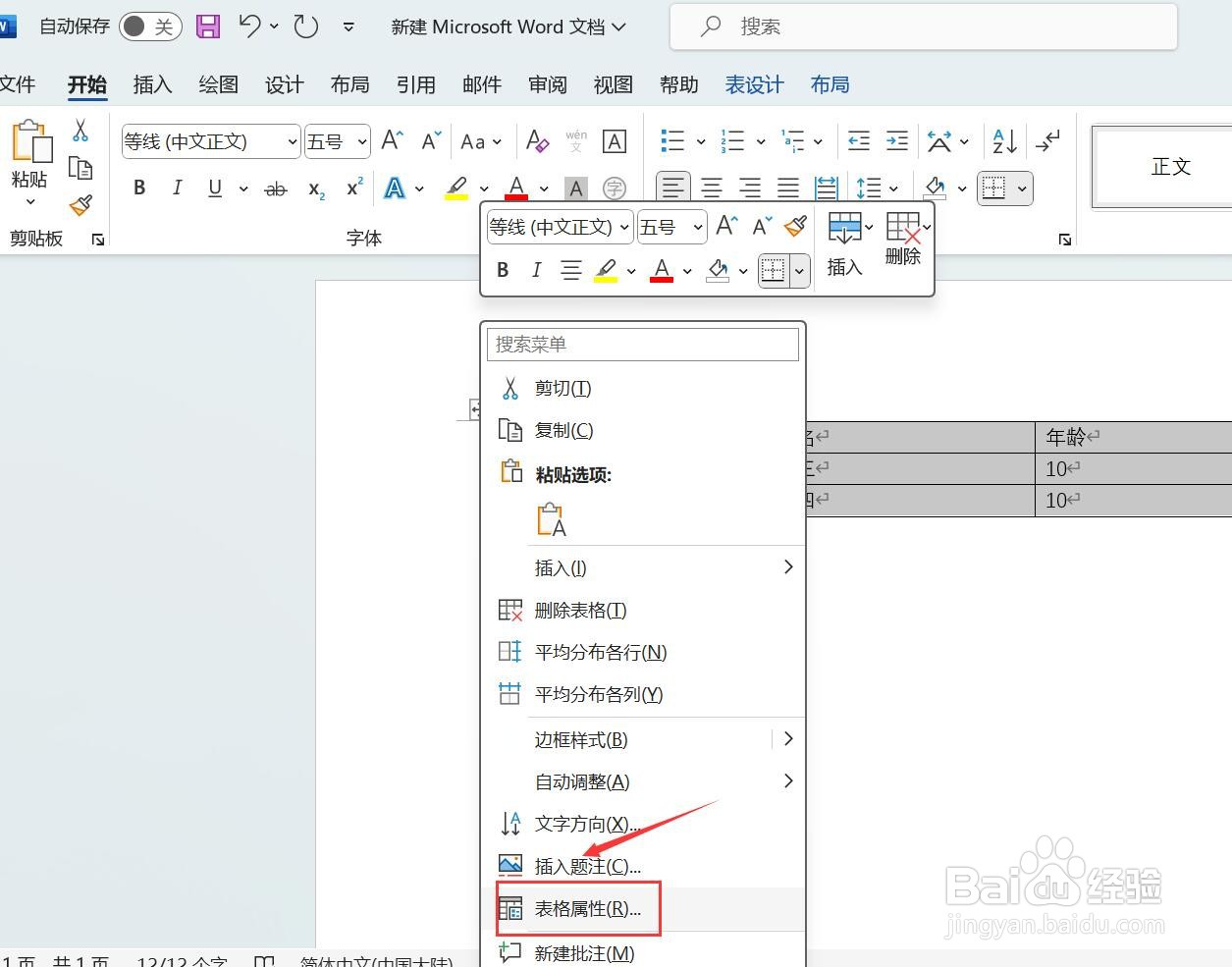Click the Copy icon in the context menu
This screenshot has width=1232, height=967.
(510, 430)
